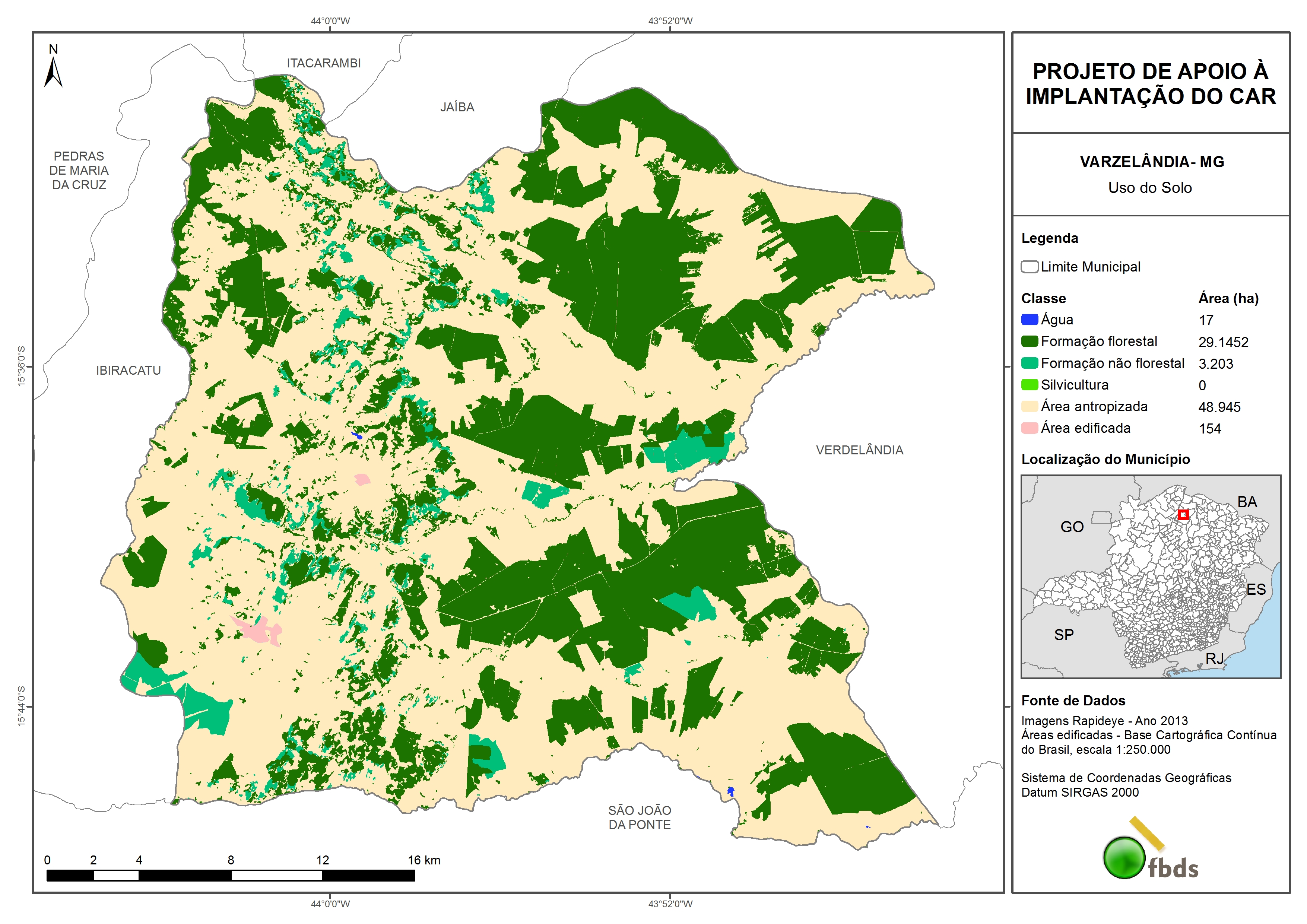The height and width of the screenshot is (924, 1307).
Task: Click the IBIRACATU label
Action: pos(128,371)
